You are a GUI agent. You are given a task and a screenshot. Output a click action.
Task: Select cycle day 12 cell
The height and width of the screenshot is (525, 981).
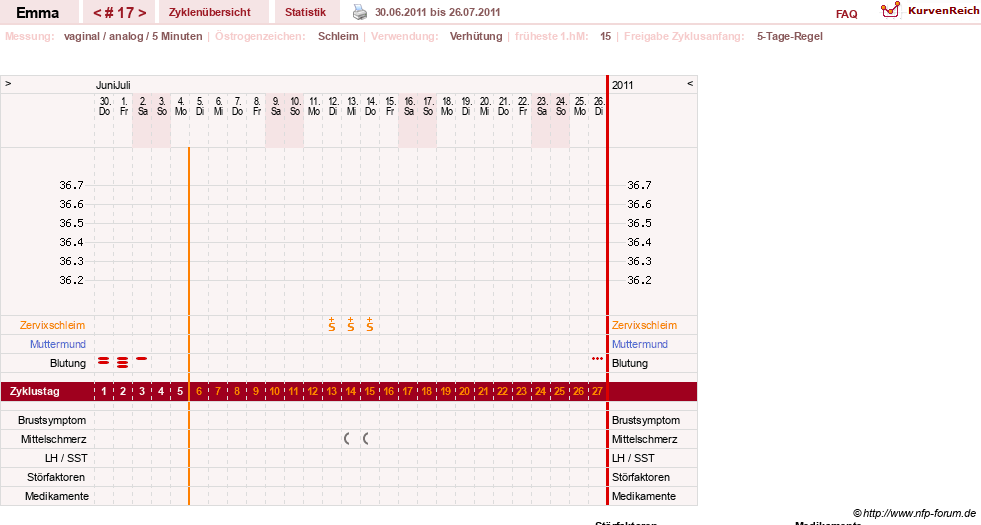click(313, 391)
